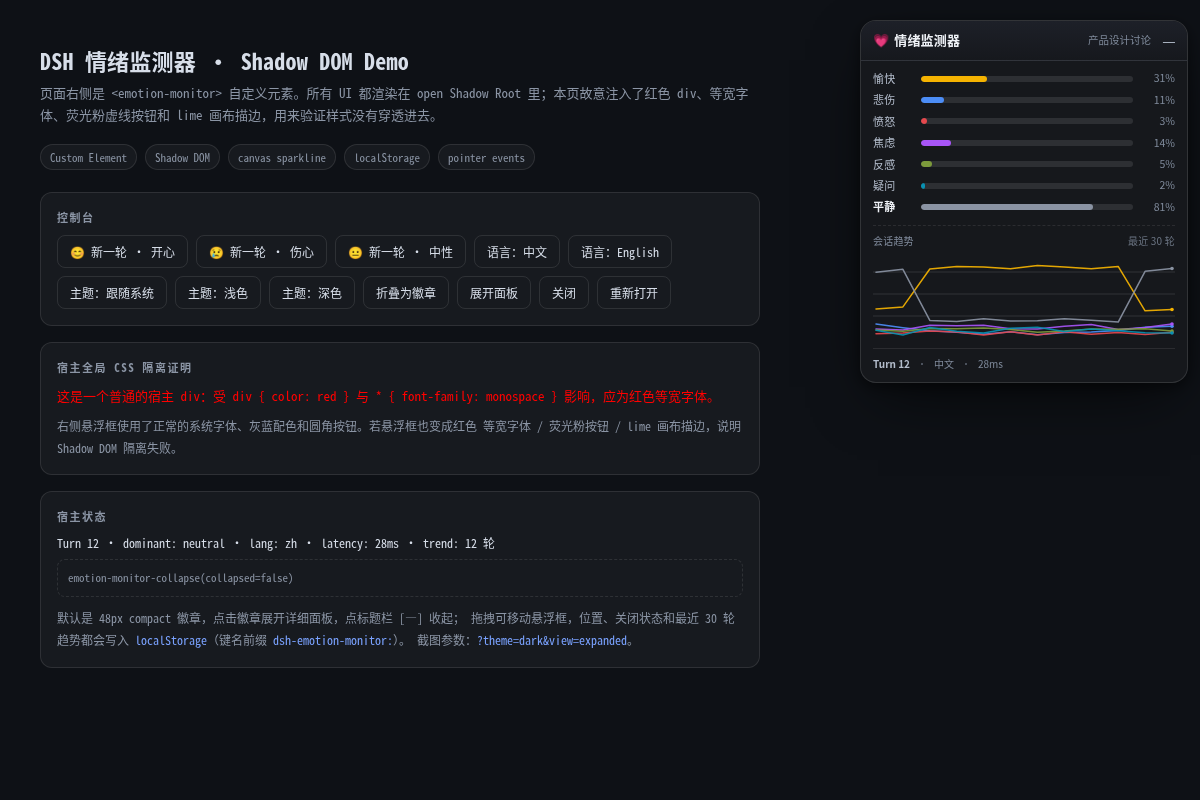Screen dimensions: 1200x800
Task: Click the 控制台 section heading
Action: tap(75, 218)
